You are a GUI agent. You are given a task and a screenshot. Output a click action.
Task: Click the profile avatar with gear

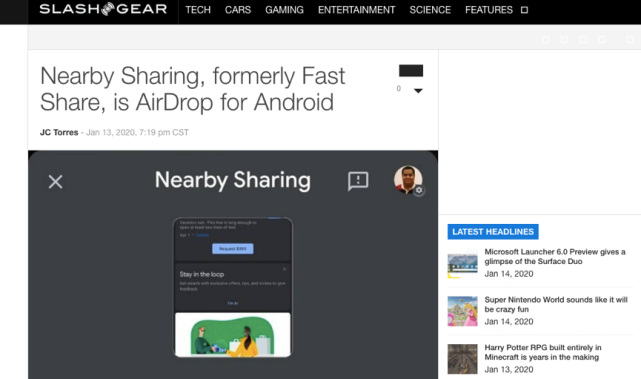click(x=408, y=180)
